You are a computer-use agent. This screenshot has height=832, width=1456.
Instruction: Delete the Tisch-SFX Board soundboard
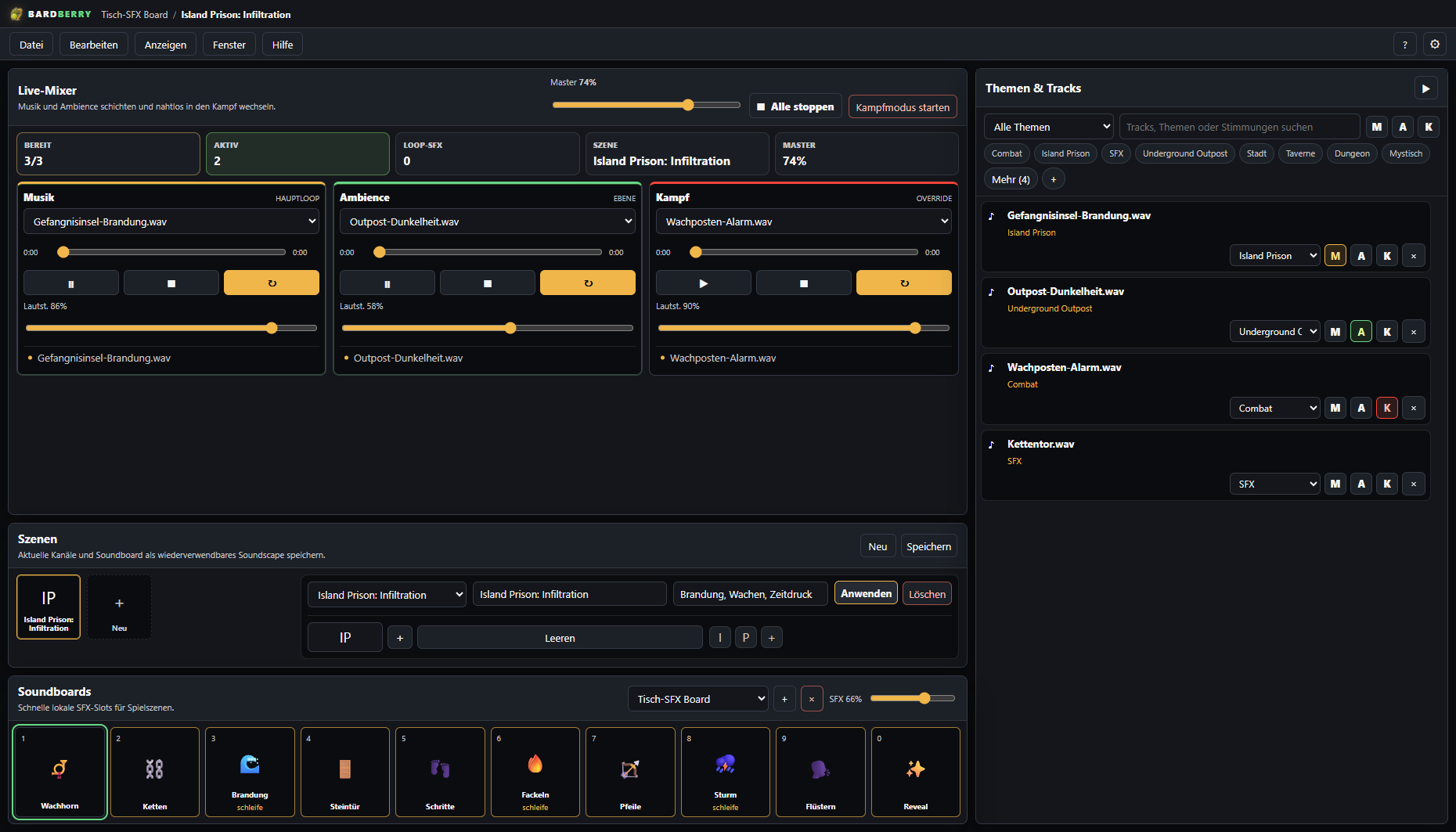(x=812, y=699)
